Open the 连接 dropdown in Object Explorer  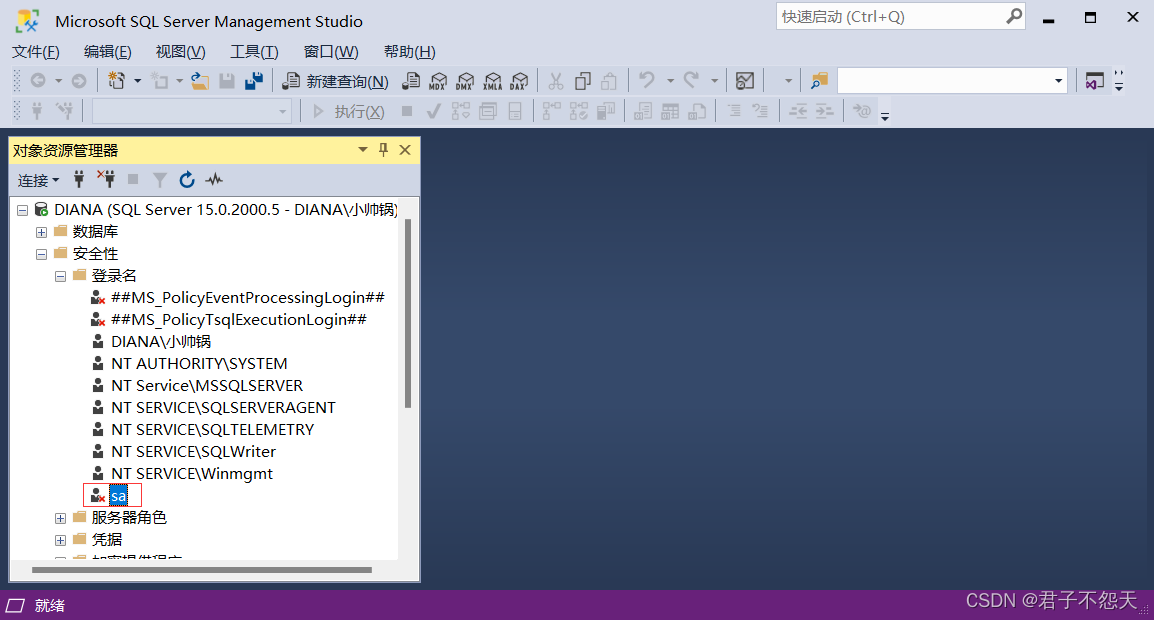[x=38, y=180]
